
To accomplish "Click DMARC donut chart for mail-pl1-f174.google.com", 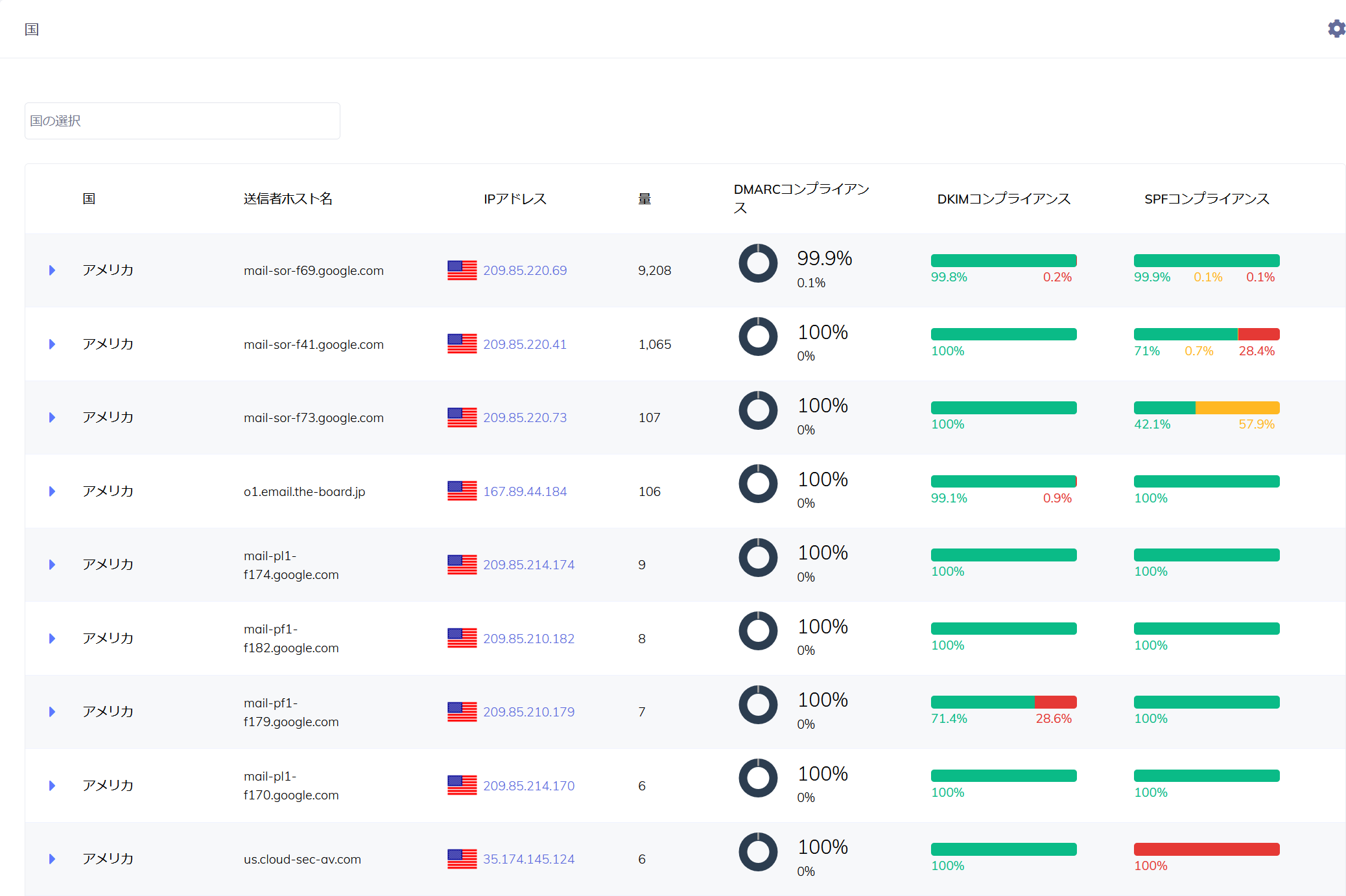I will pyautogui.click(x=758, y=558).
